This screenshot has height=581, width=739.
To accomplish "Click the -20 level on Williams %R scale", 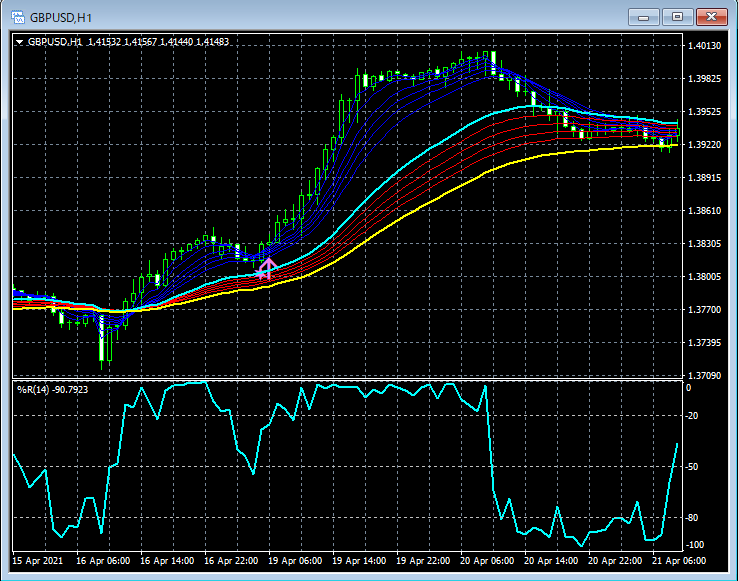I will (692, 416).
